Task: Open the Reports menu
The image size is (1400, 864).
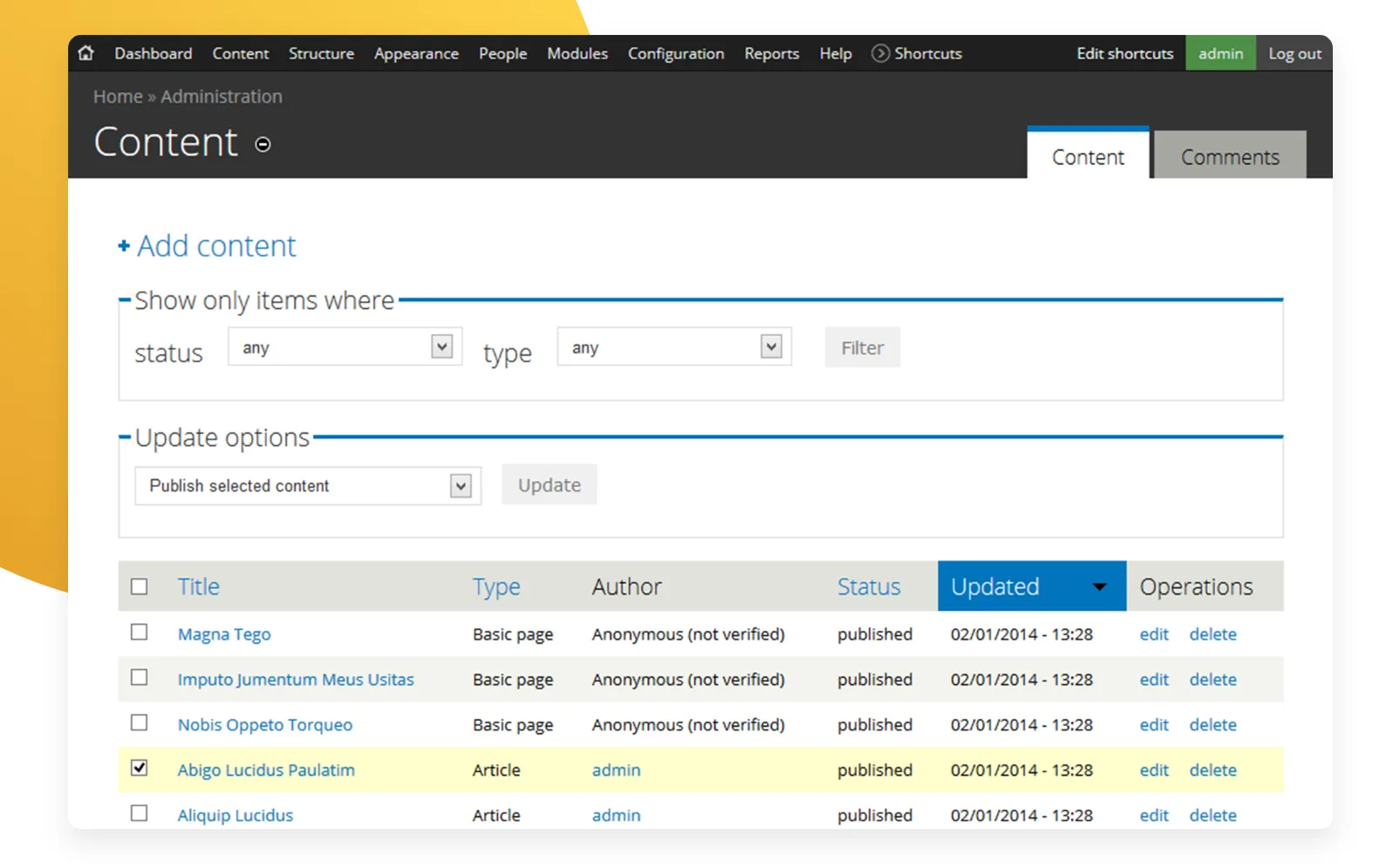Action: (x=772, y=53)
